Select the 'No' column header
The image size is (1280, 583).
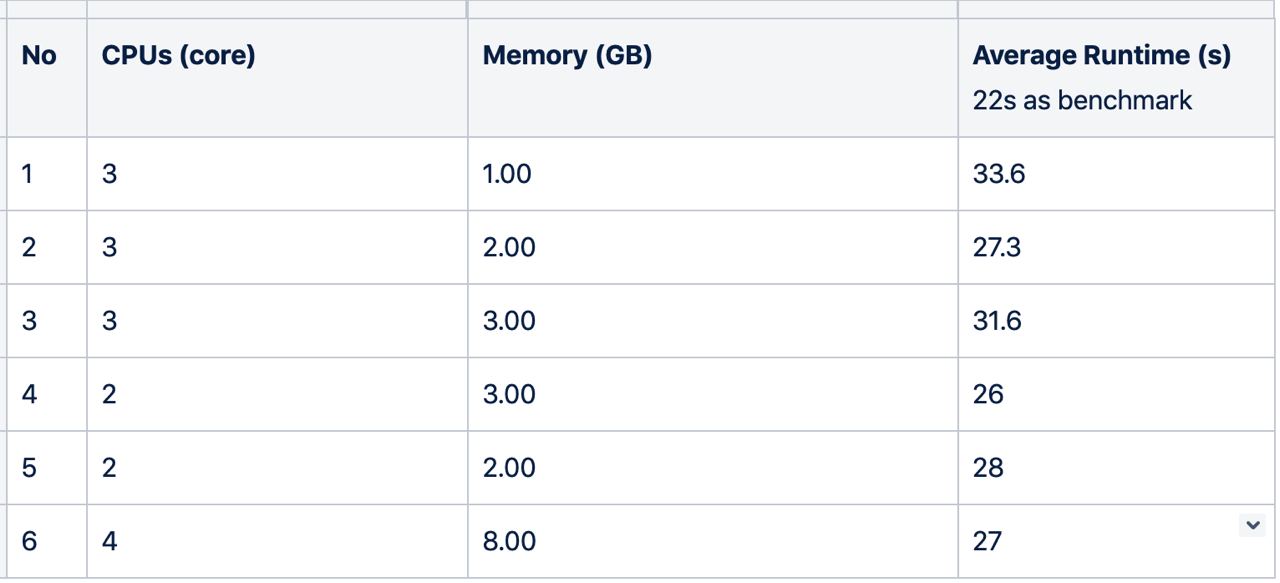click(47, 78)
